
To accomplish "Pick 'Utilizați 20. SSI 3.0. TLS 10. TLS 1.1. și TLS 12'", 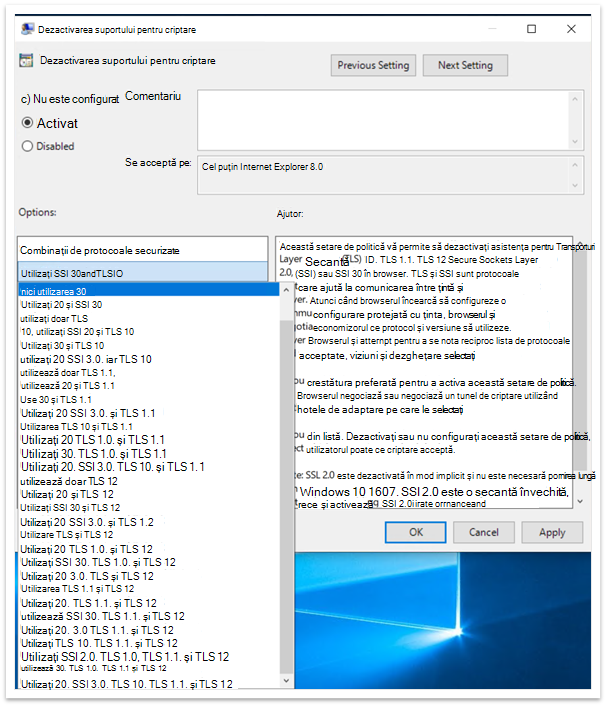I will [x=149, y=683].
